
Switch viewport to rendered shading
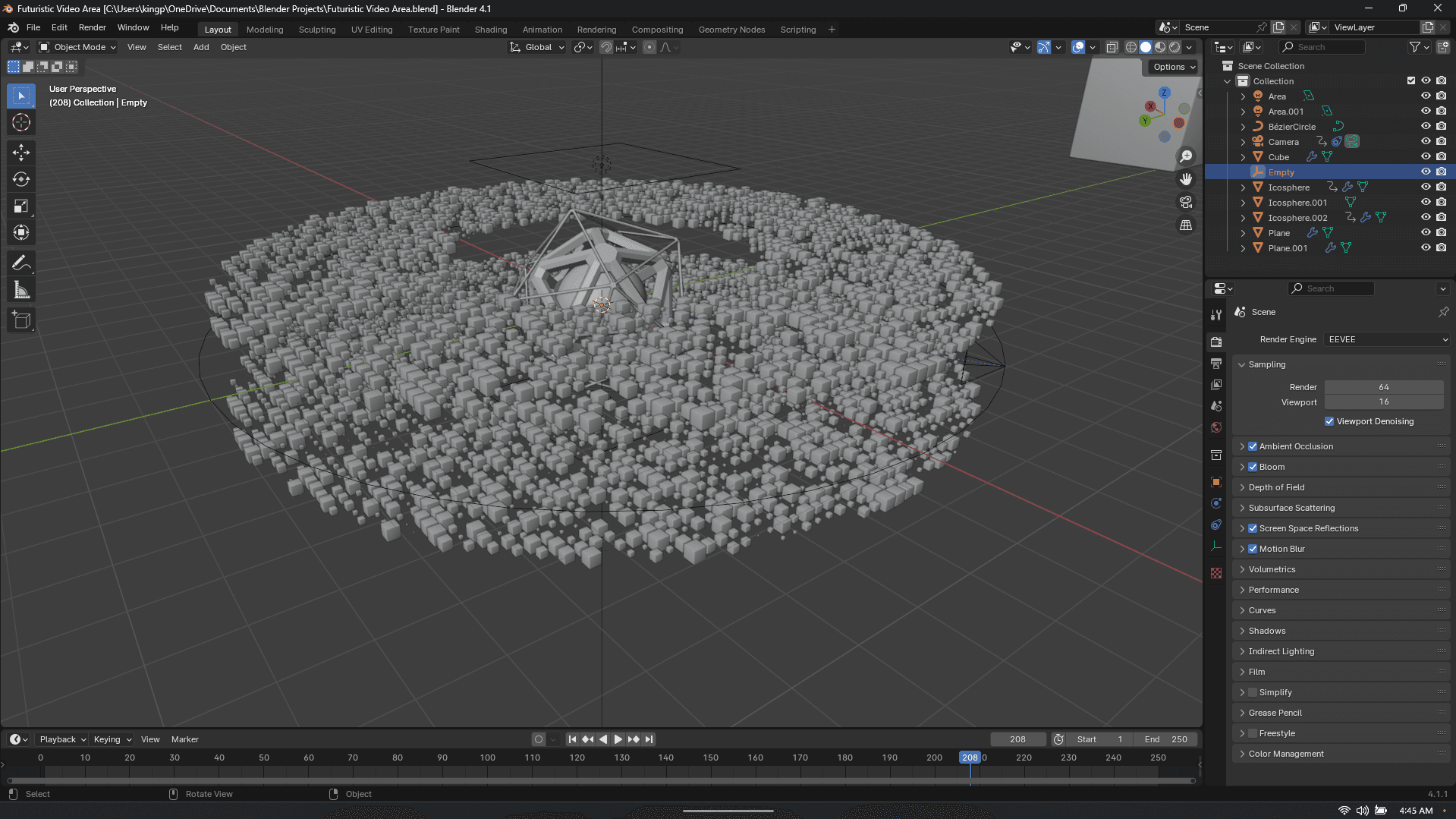point(1175,47)
